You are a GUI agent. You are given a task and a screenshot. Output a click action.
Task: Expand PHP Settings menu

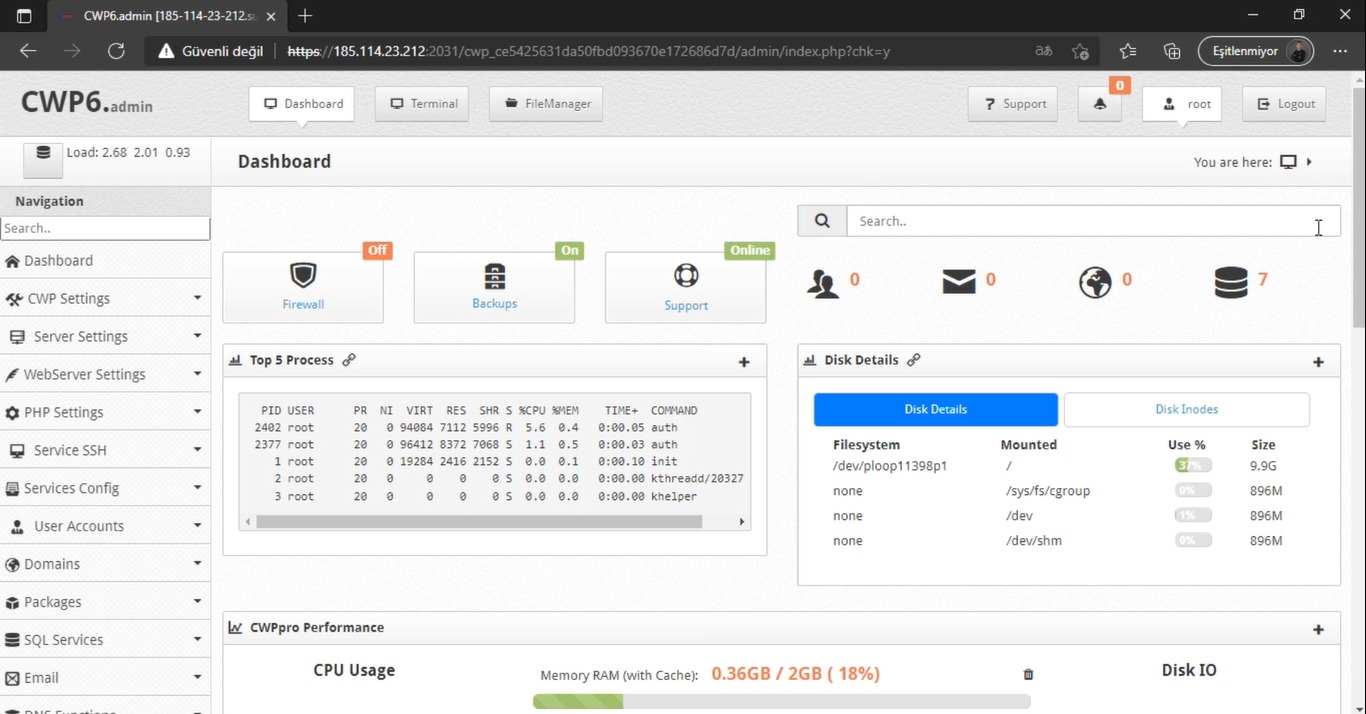tap(105, 412)
